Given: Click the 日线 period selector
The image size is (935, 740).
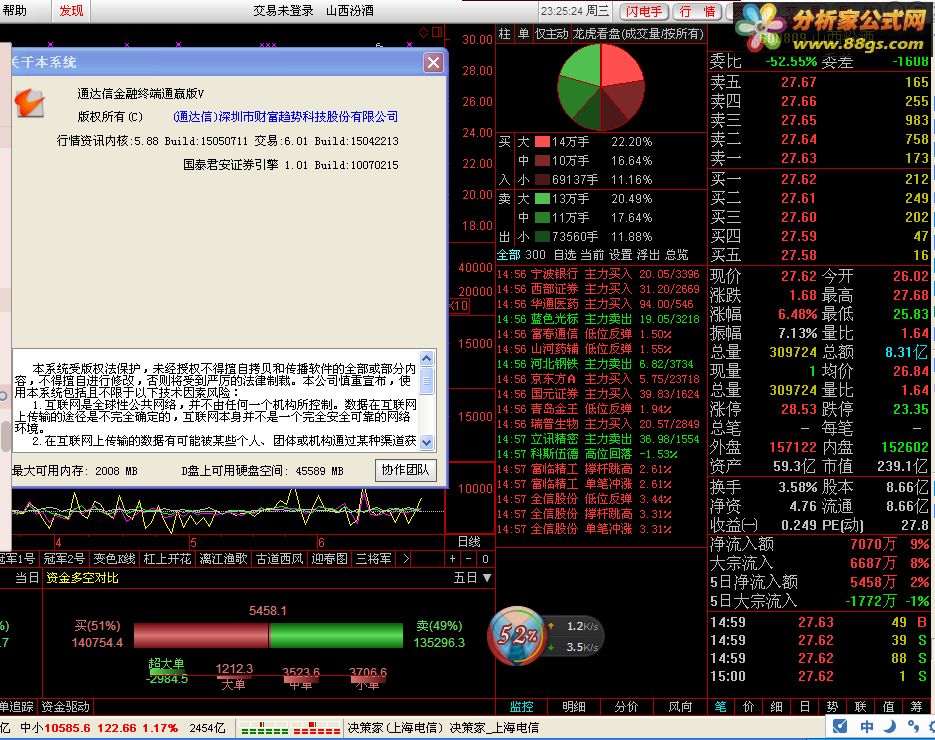Looking at the screenshot, I should click(469, 541).
